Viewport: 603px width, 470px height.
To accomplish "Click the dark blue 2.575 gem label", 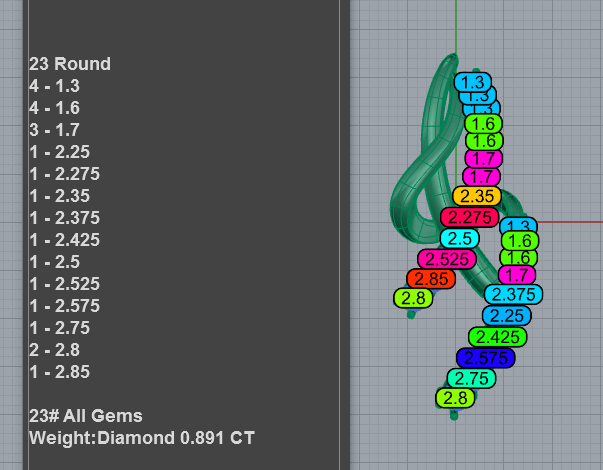I will point(486,358).
